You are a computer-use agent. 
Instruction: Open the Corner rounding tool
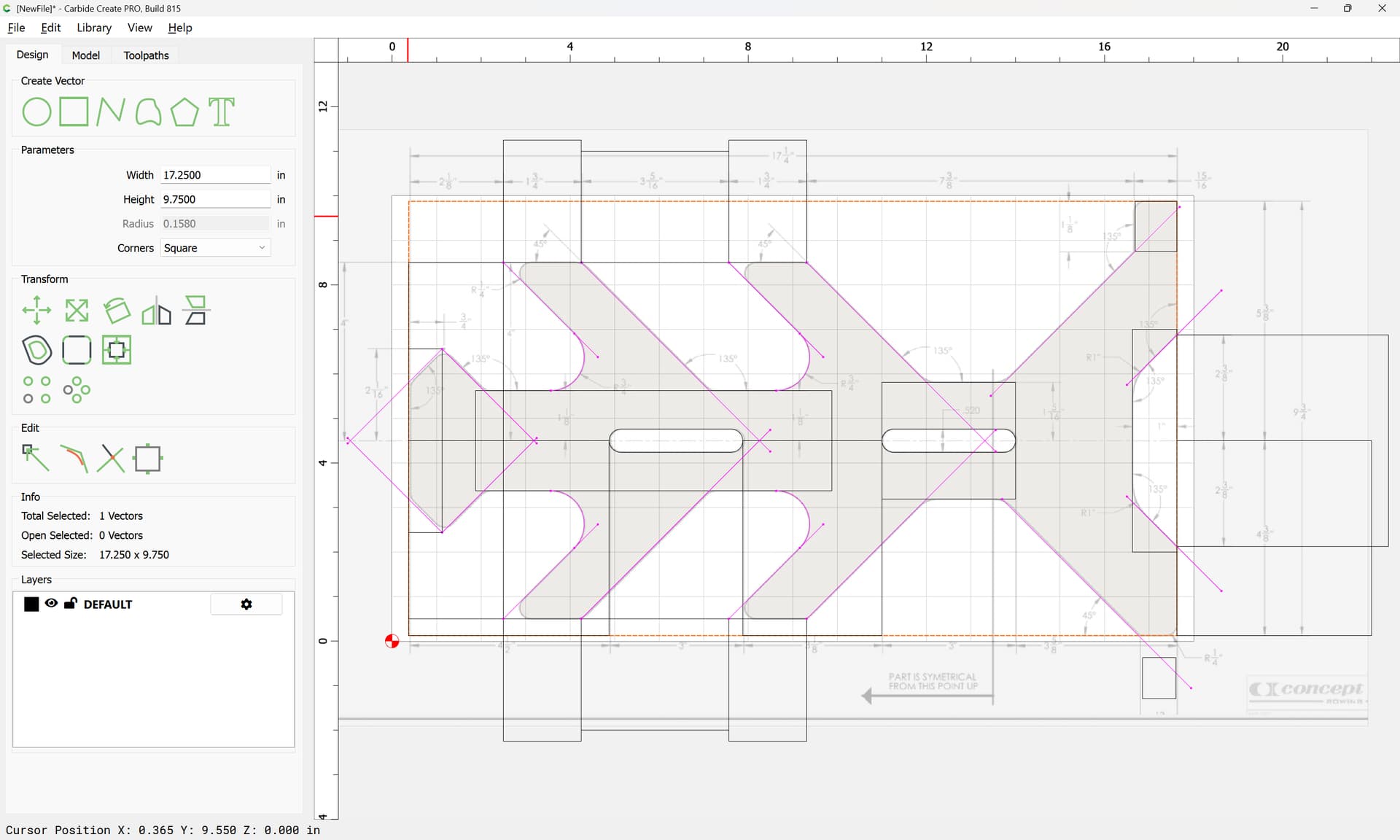pyautogui.click(x=77, y=350)
